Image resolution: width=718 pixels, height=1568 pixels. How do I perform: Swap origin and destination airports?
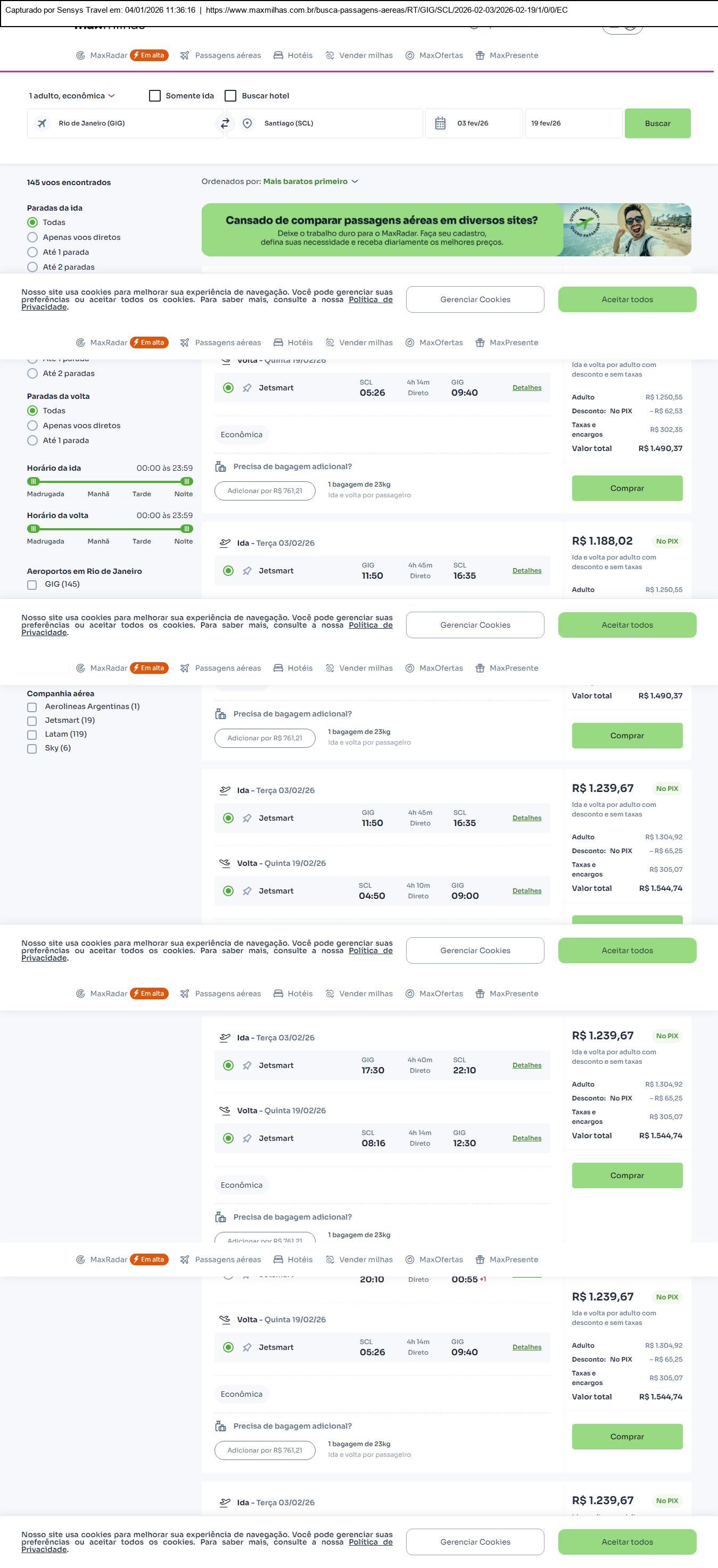(x=225, y=123)
